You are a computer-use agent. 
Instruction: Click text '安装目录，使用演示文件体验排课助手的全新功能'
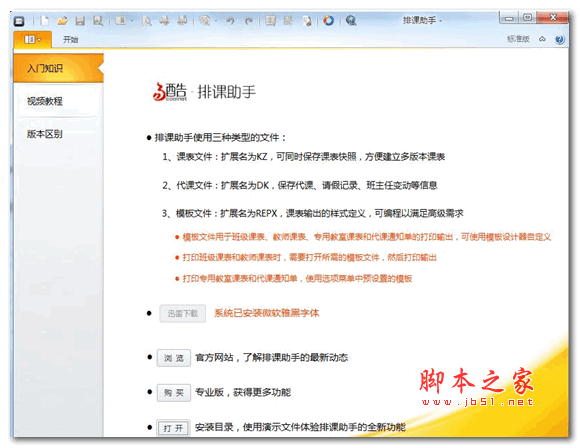(x=300, y=427)
